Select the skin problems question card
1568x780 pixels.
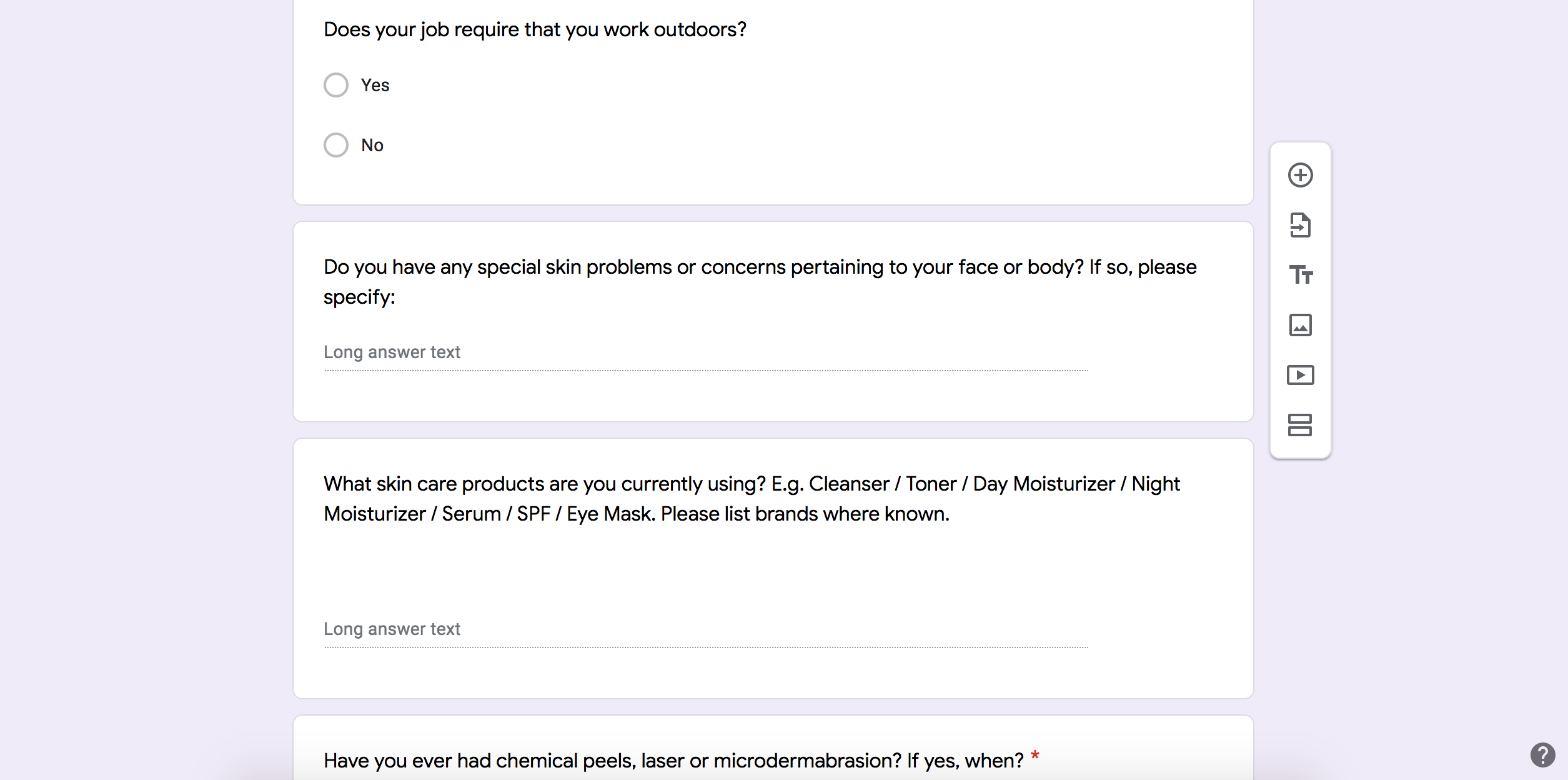[773, 322]
